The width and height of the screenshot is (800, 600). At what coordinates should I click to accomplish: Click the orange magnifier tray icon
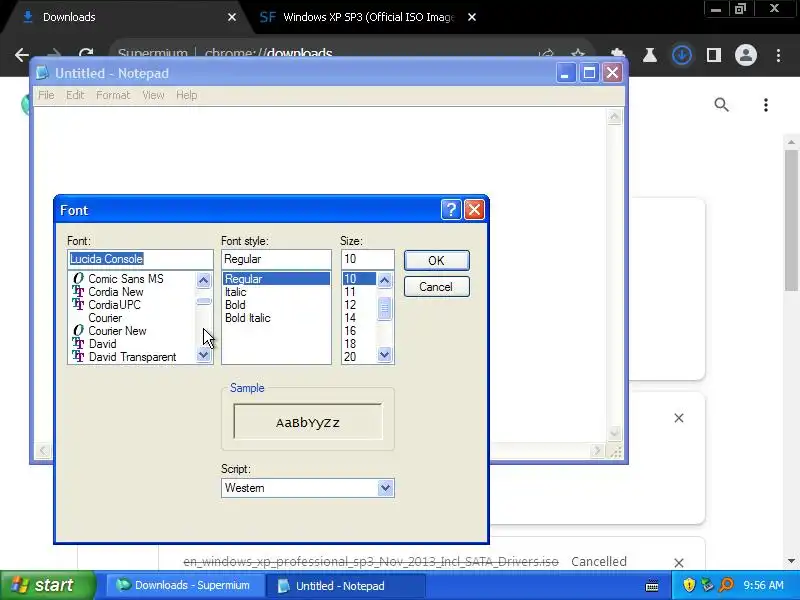point(726,585)
